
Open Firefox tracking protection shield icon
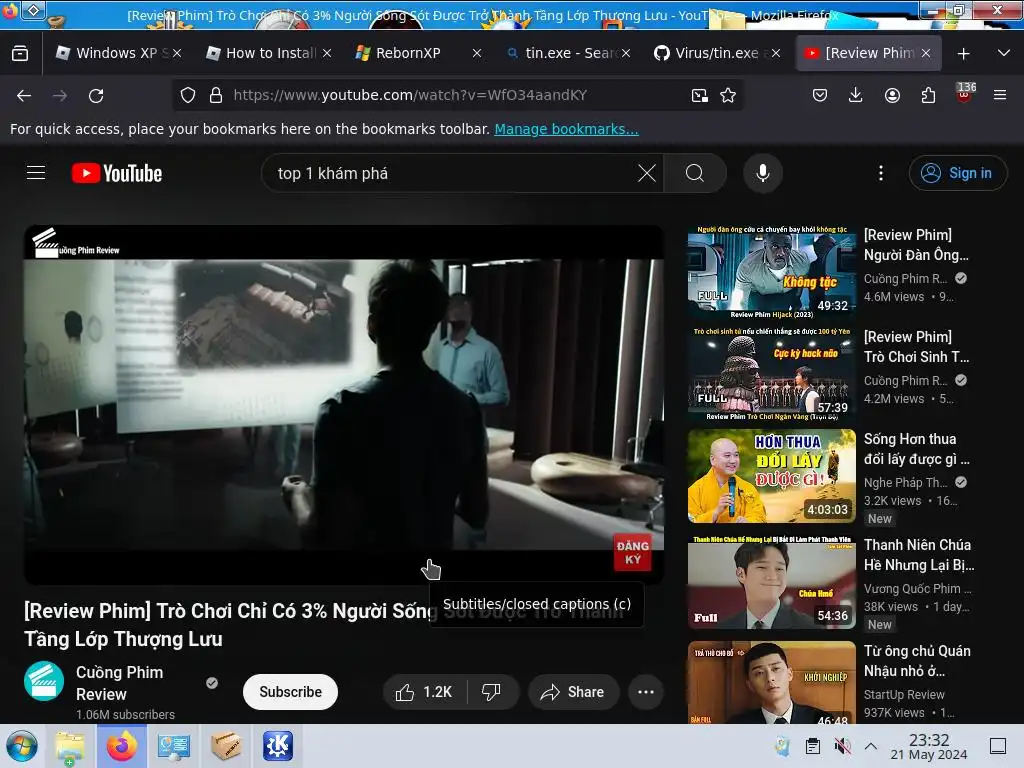coord(188,95)
